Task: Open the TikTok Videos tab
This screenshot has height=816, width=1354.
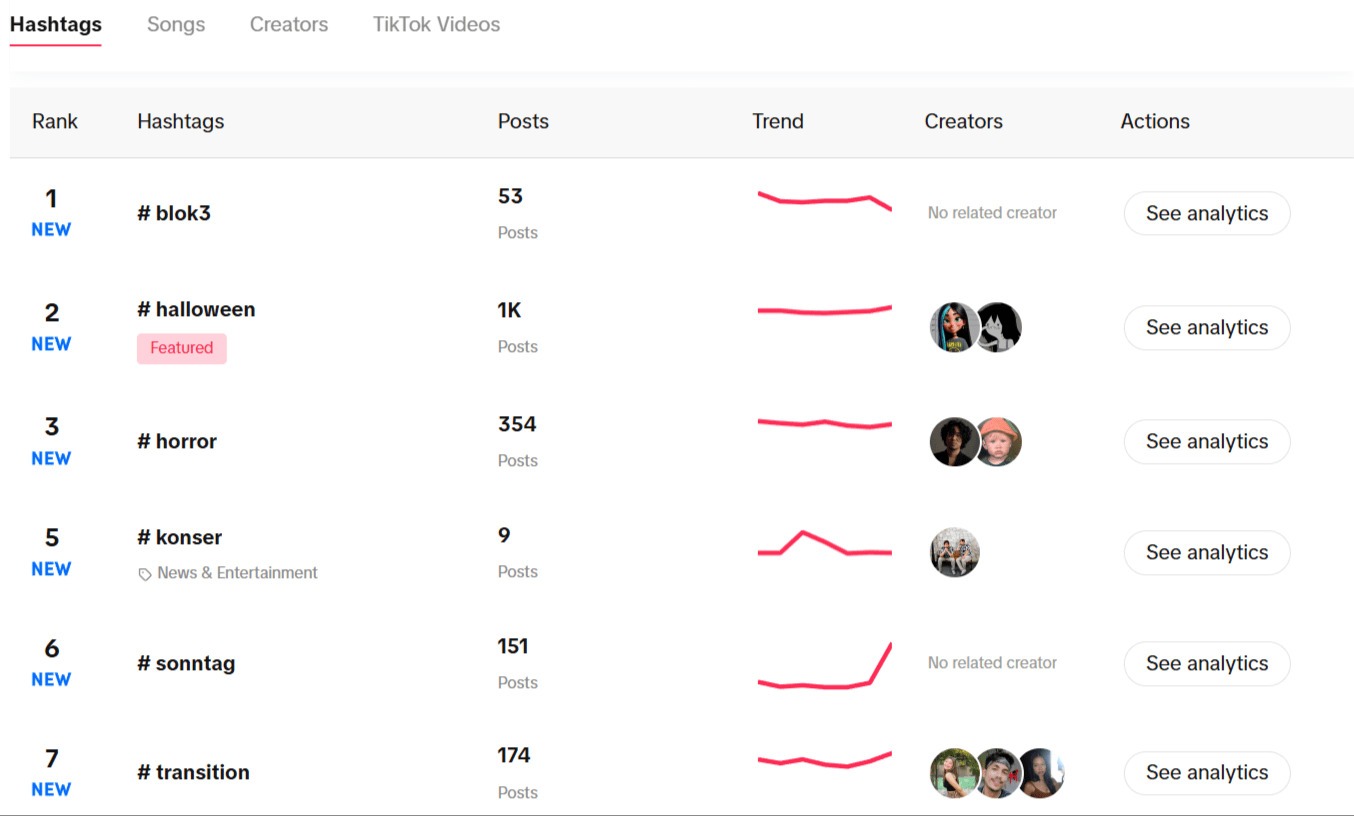Action: click(437, 24)
